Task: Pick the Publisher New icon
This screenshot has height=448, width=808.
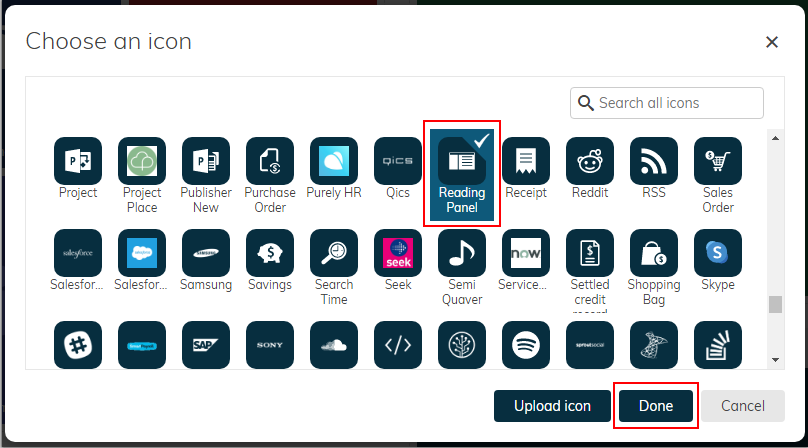Action: (206, 161)
